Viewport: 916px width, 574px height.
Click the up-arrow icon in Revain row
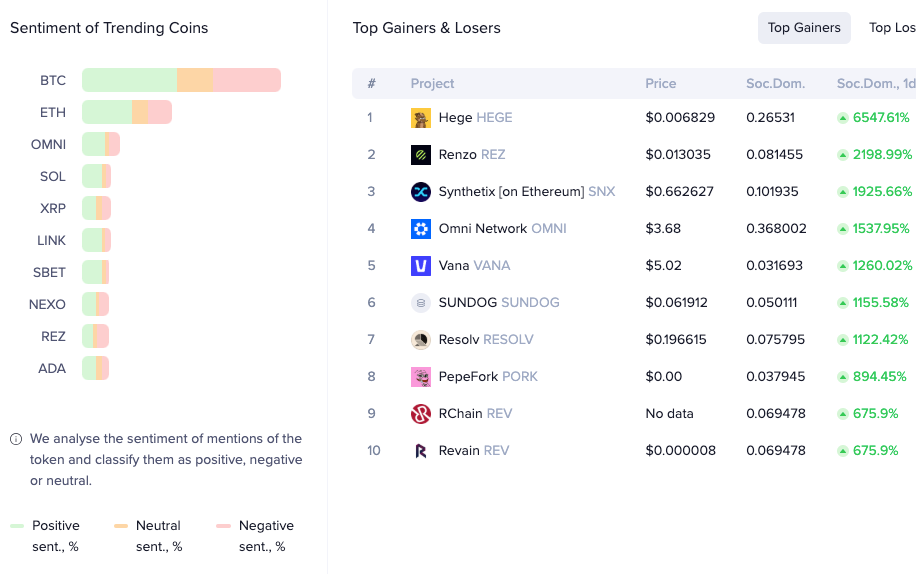[x=842, y=451]
